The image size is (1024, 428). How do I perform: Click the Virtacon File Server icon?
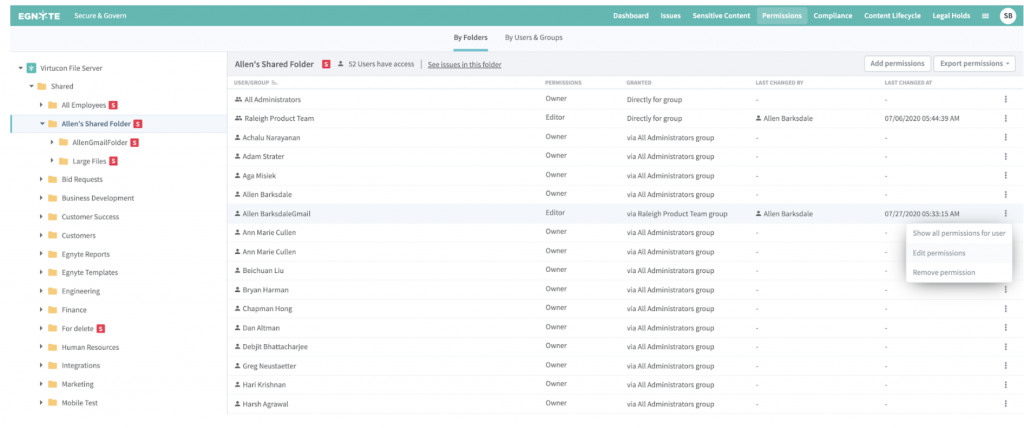(x=32, y=68)
